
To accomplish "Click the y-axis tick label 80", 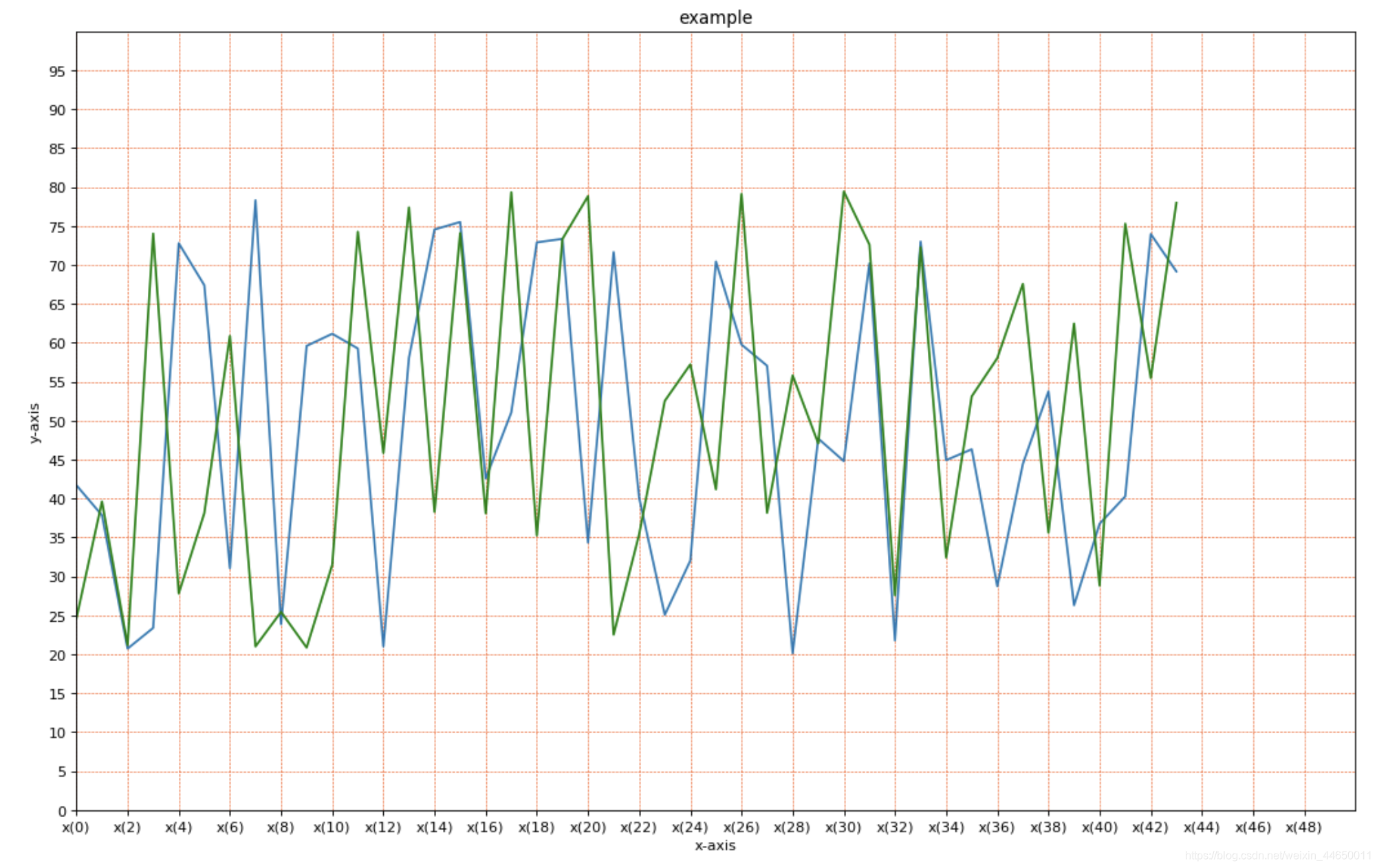I will [x=57, y=188].
